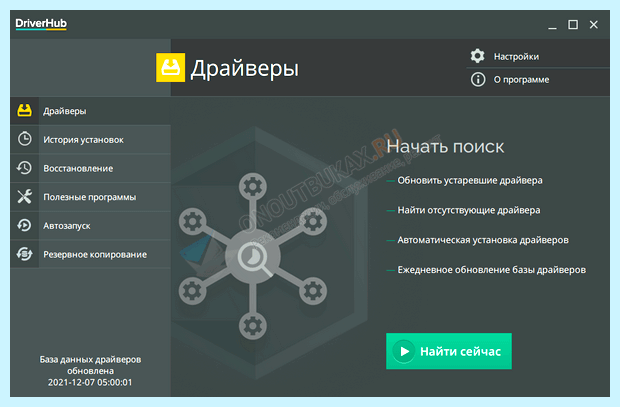
Task: Click the Начать поиск heading
Action: point(445,147)
